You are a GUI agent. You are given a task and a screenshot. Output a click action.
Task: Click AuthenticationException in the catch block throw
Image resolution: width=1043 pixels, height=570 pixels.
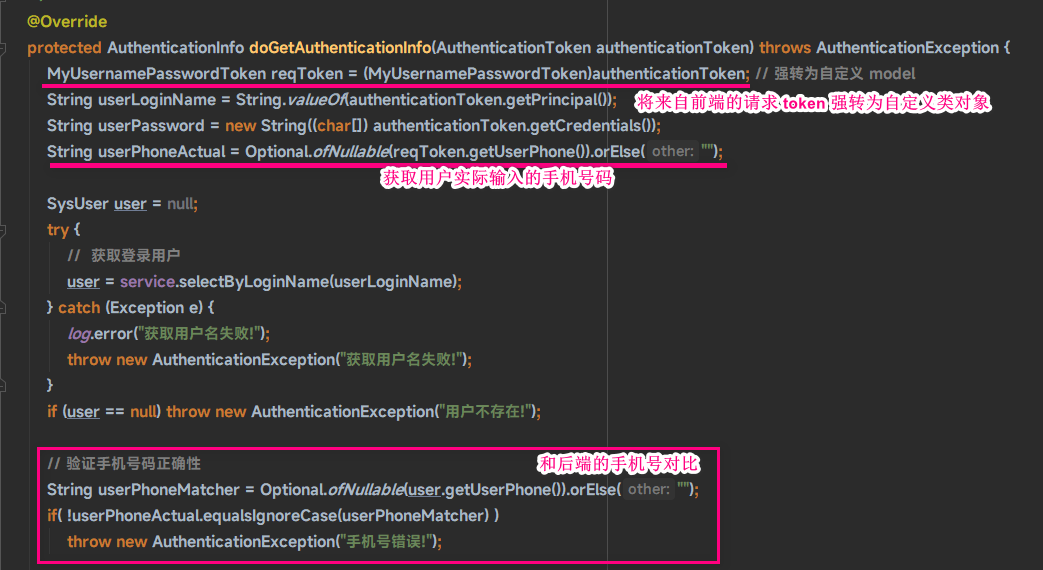coord(243,359)
